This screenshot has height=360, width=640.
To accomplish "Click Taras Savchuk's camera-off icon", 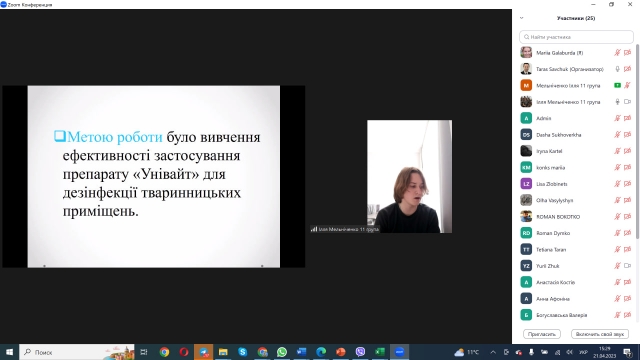I will pyautogui.click(x=627, y=69).
